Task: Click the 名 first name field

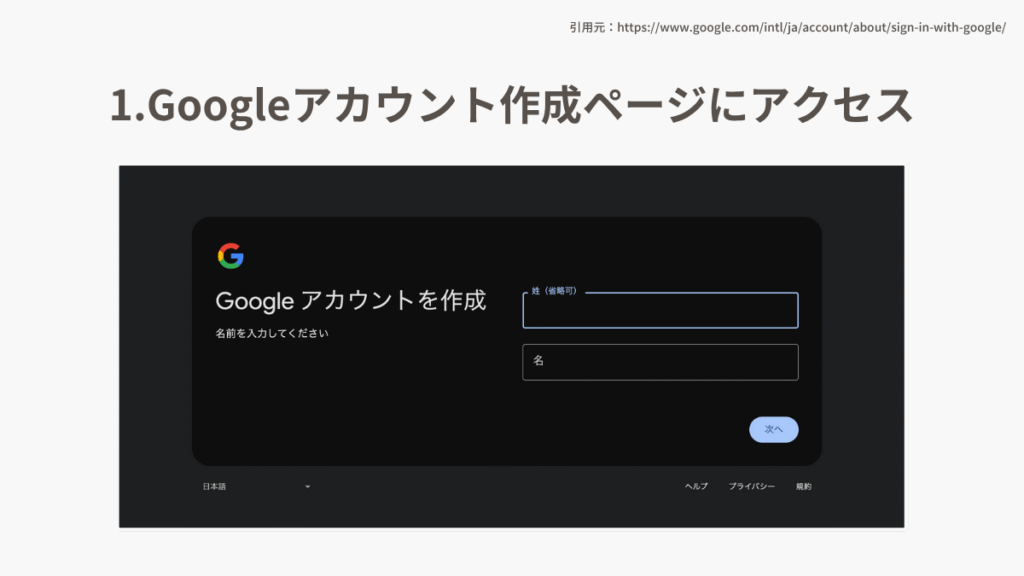Action: click(660, 362)
